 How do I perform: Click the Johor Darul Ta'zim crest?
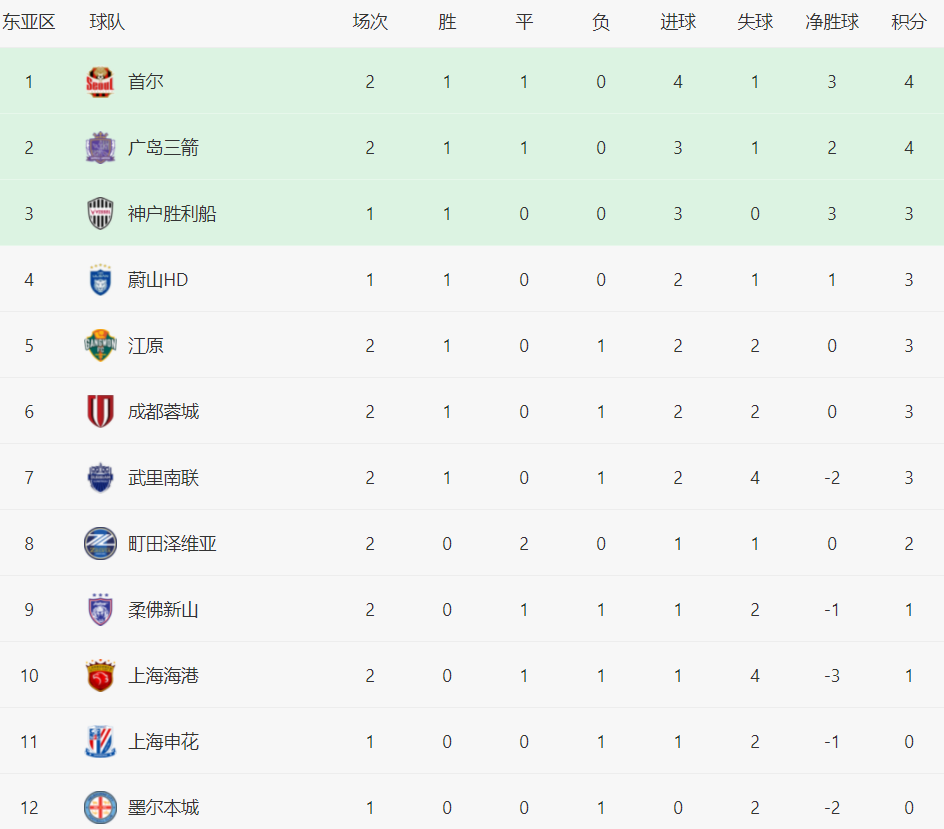pos(100,610)
